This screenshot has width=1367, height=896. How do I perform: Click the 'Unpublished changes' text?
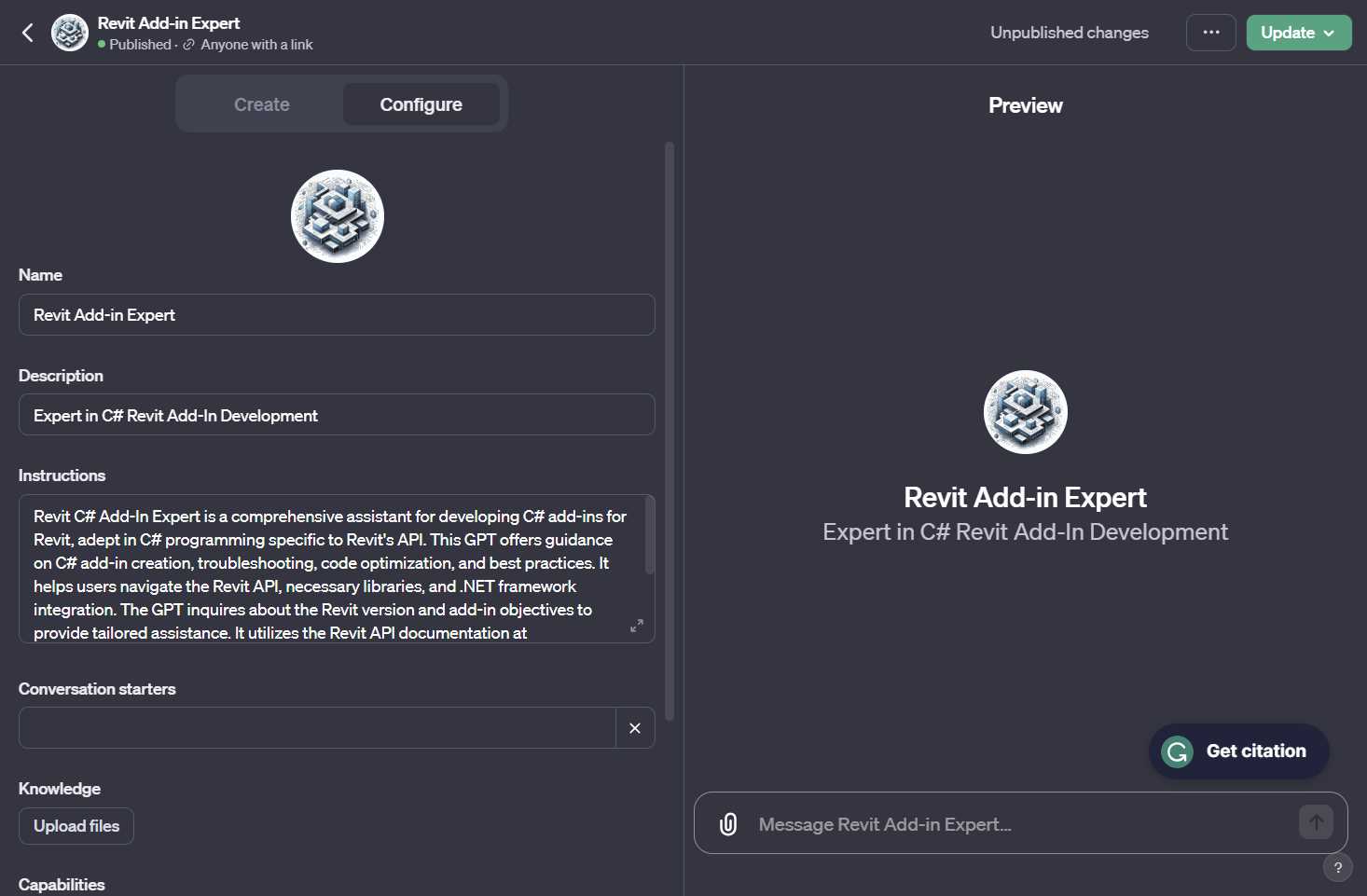click(x=1070, y=33)
